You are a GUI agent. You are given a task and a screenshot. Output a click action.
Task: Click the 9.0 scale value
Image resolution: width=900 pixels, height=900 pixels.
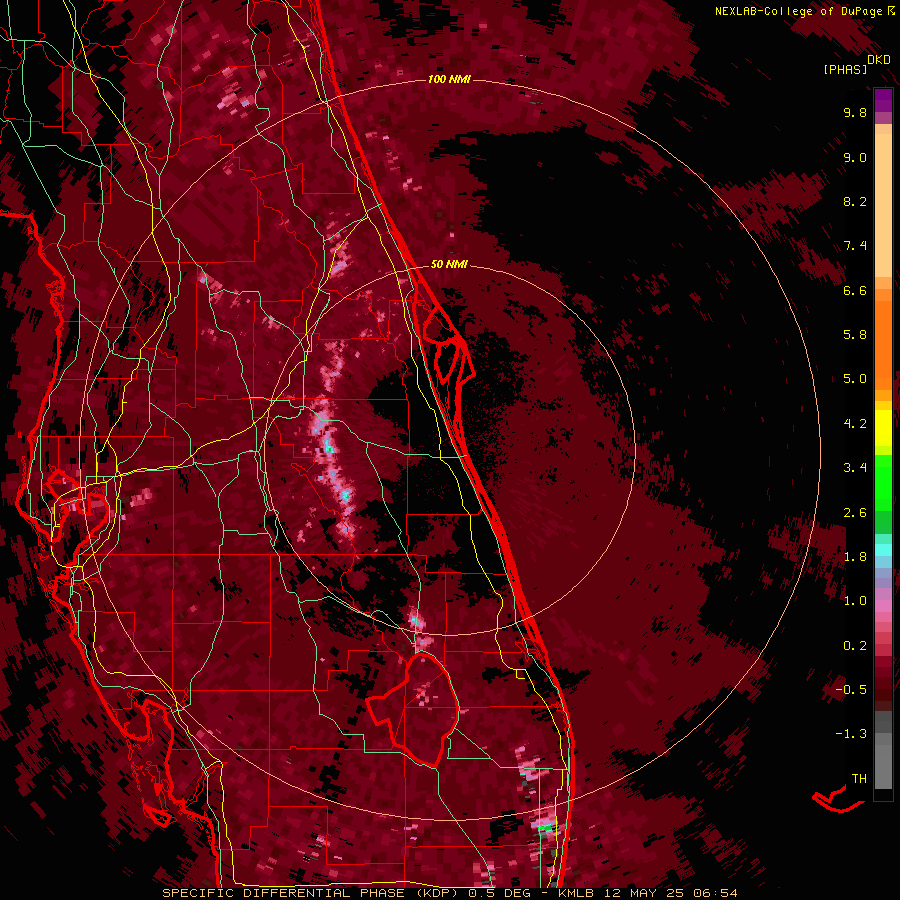pyautogui.click(x=855, y=157)
